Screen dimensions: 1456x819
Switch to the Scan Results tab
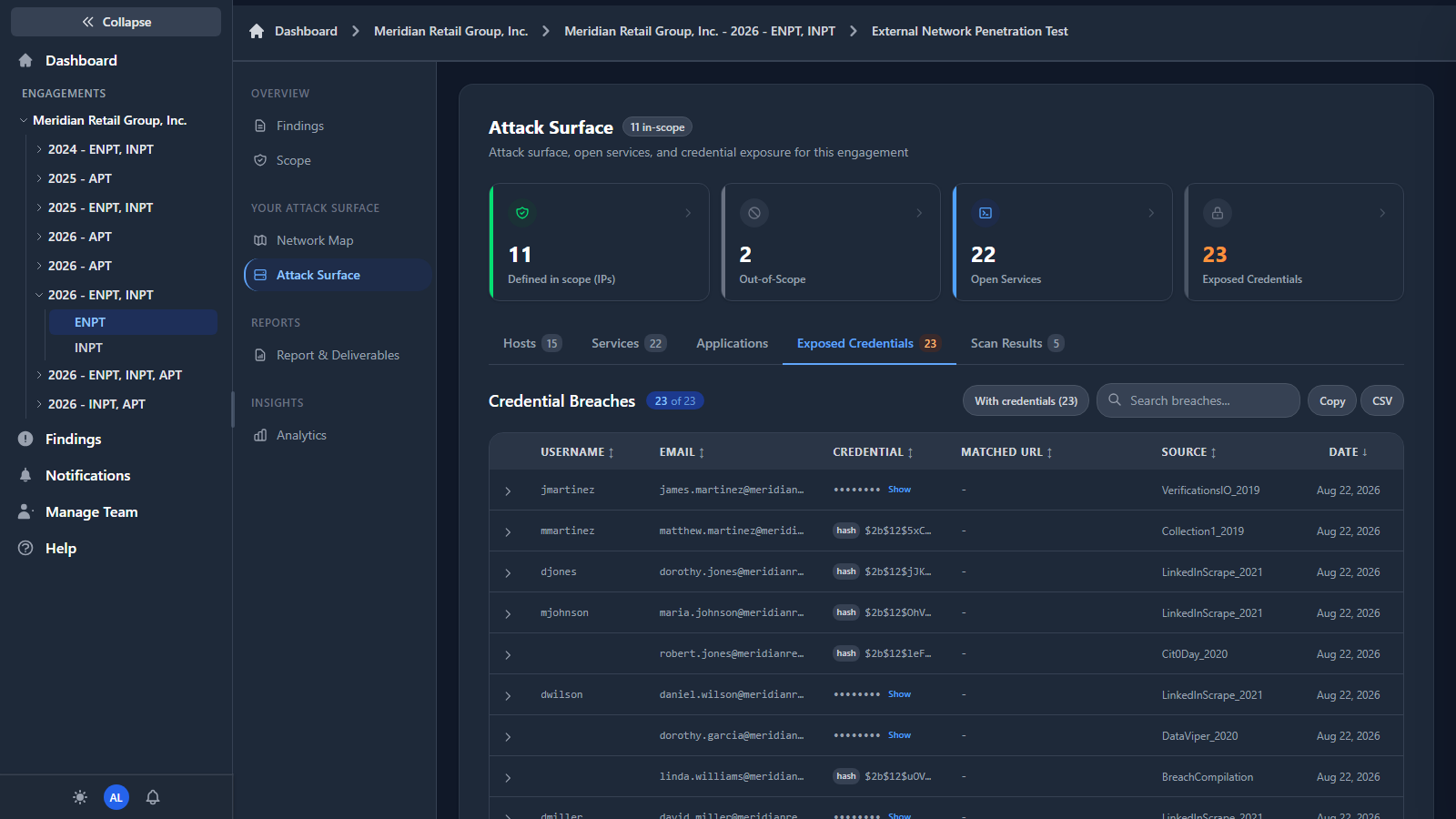coord(1017,343)
